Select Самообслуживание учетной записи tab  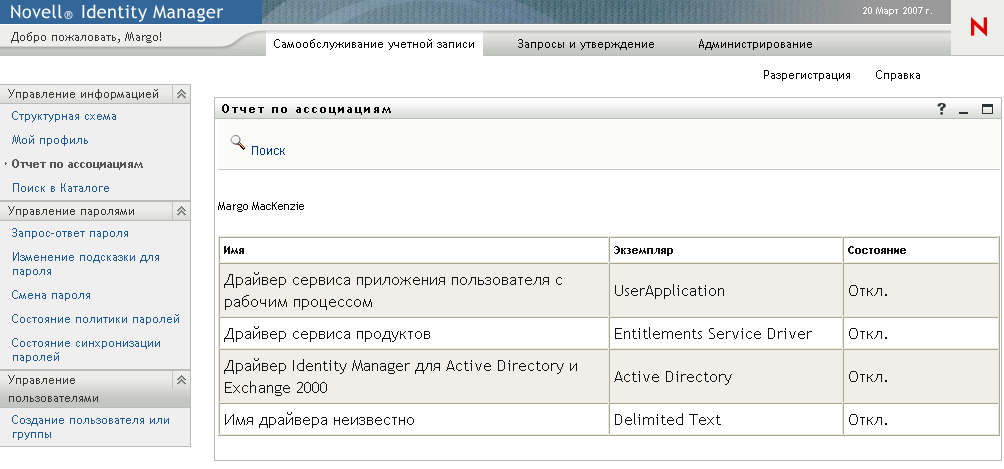375,44
